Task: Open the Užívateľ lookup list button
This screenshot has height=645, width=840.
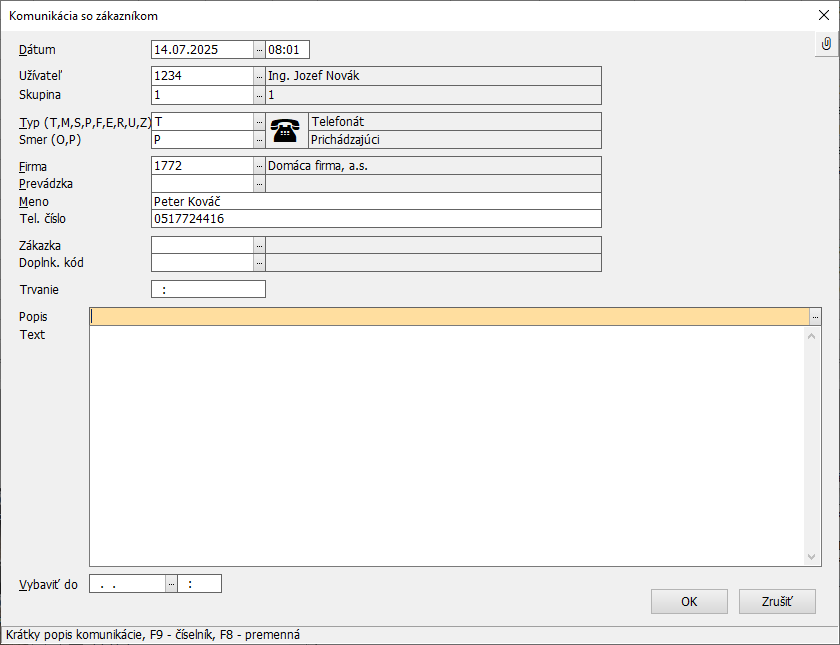Action: (x=259, y=76)
